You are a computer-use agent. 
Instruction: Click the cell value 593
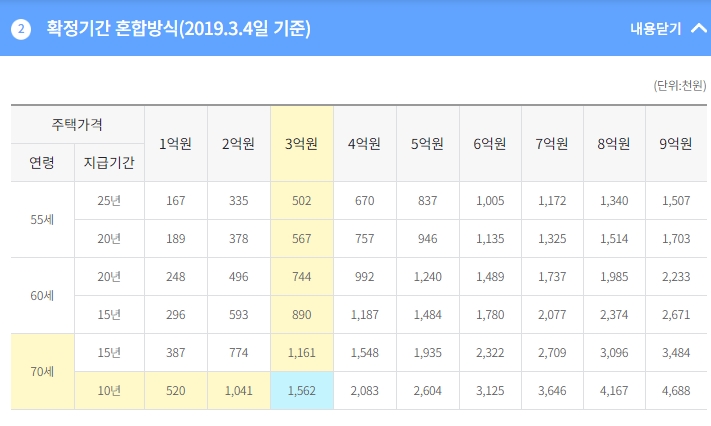(239, 315)
